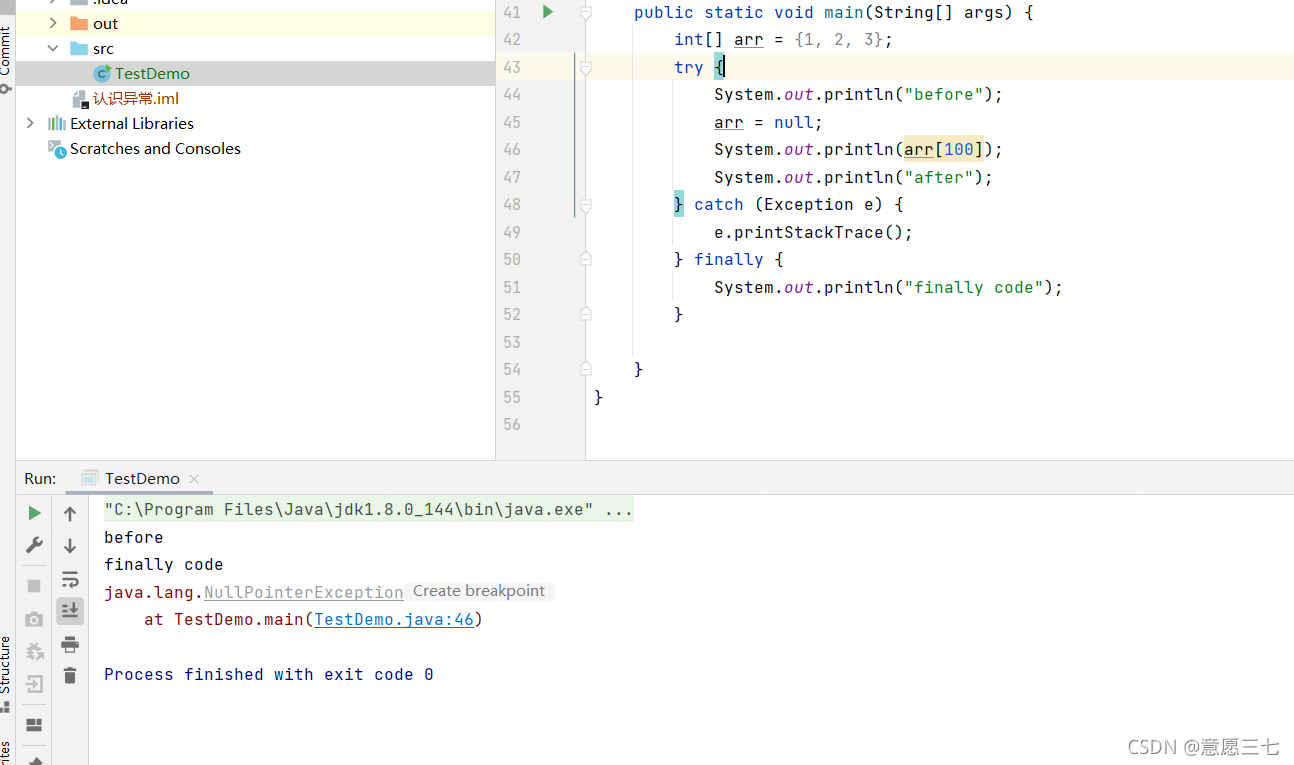This screenshot has height=765, width=1294.
Task: Click the blue src folder icon
Action: (79, 48)
